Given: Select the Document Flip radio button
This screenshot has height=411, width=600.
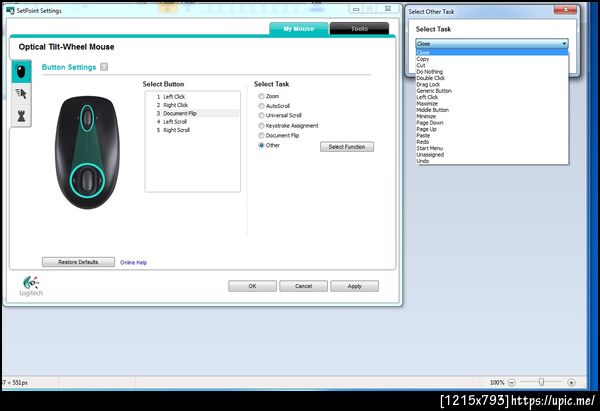Looking at the screenshot, I should pyautogui.click(x=261, y=135).
